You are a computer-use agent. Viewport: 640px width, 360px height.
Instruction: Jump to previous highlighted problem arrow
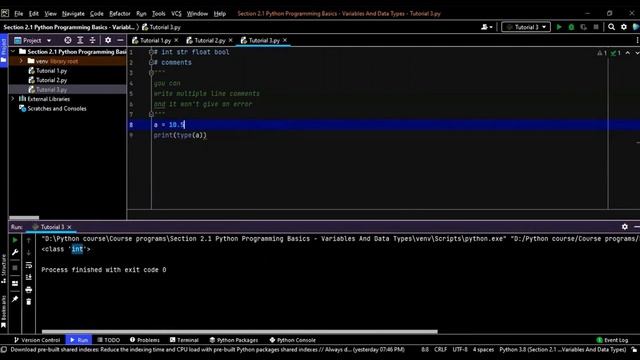pyautogui.click(x=628, y=53)
